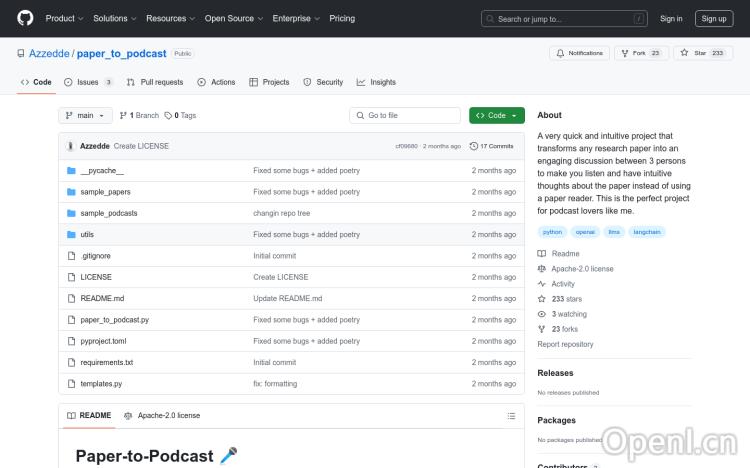
Task: Click the llms topic tag
Action: point(614,232)
